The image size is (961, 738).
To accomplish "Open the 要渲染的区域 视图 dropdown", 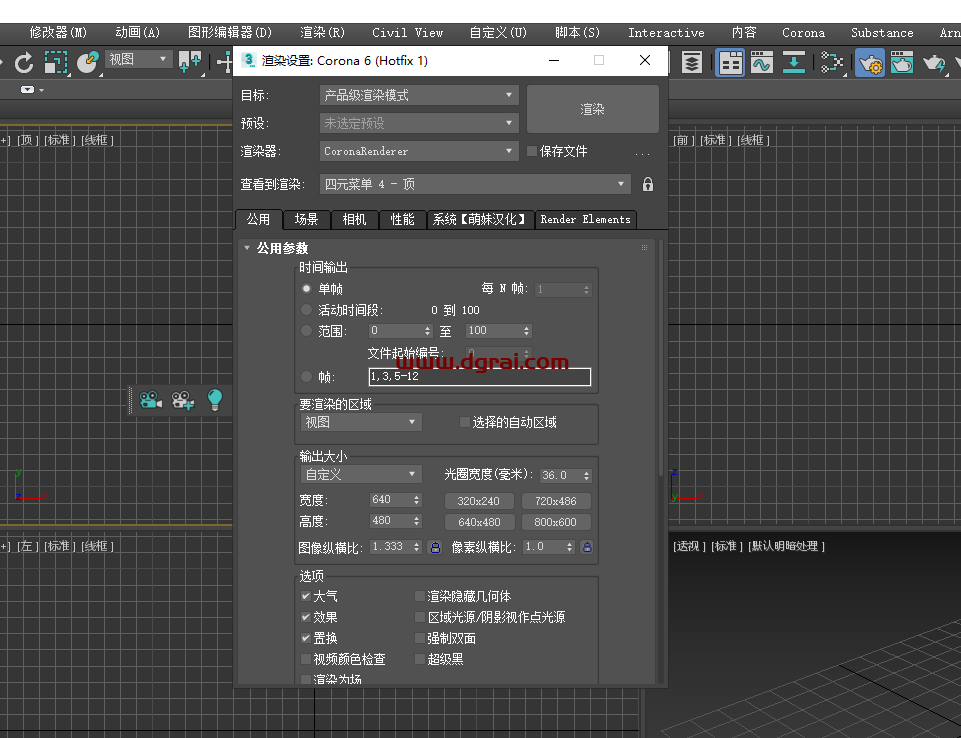I will click(361, 422).
